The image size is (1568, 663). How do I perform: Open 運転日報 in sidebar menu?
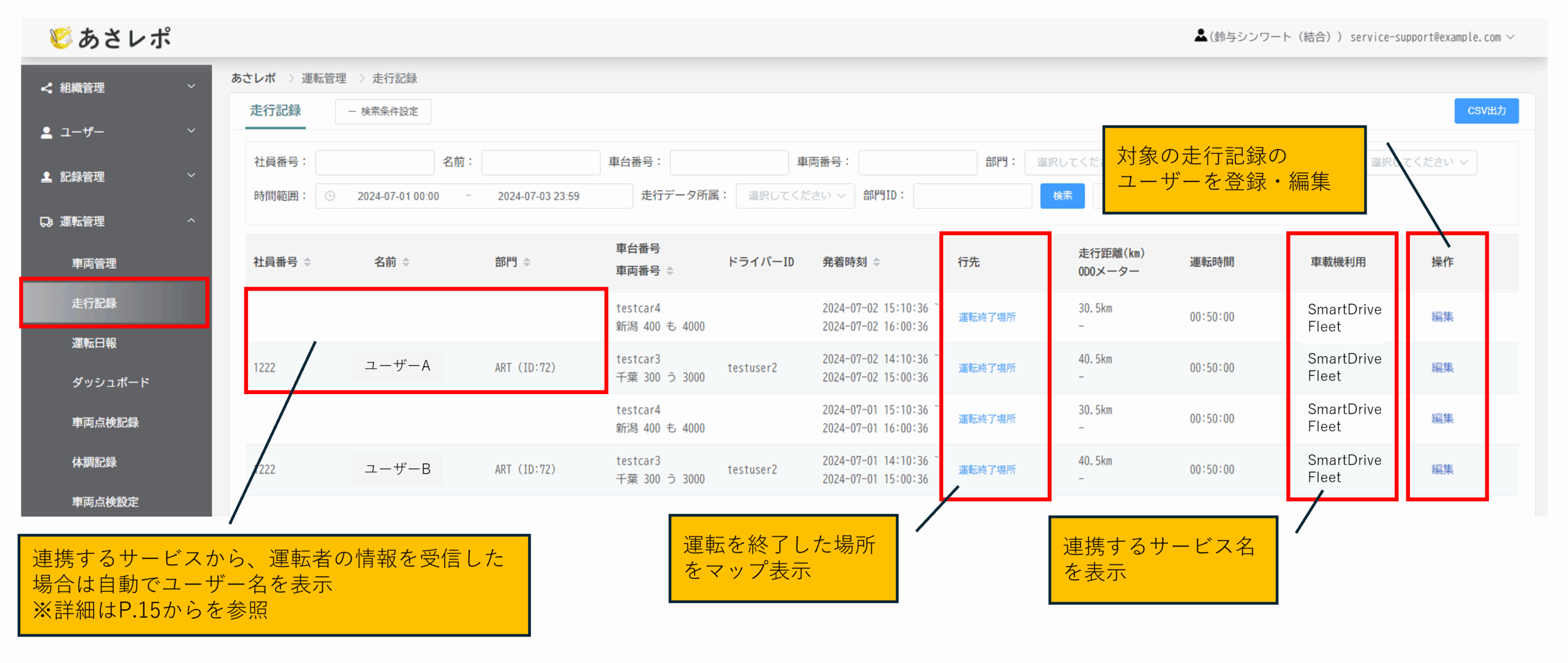tap(94, 343)
